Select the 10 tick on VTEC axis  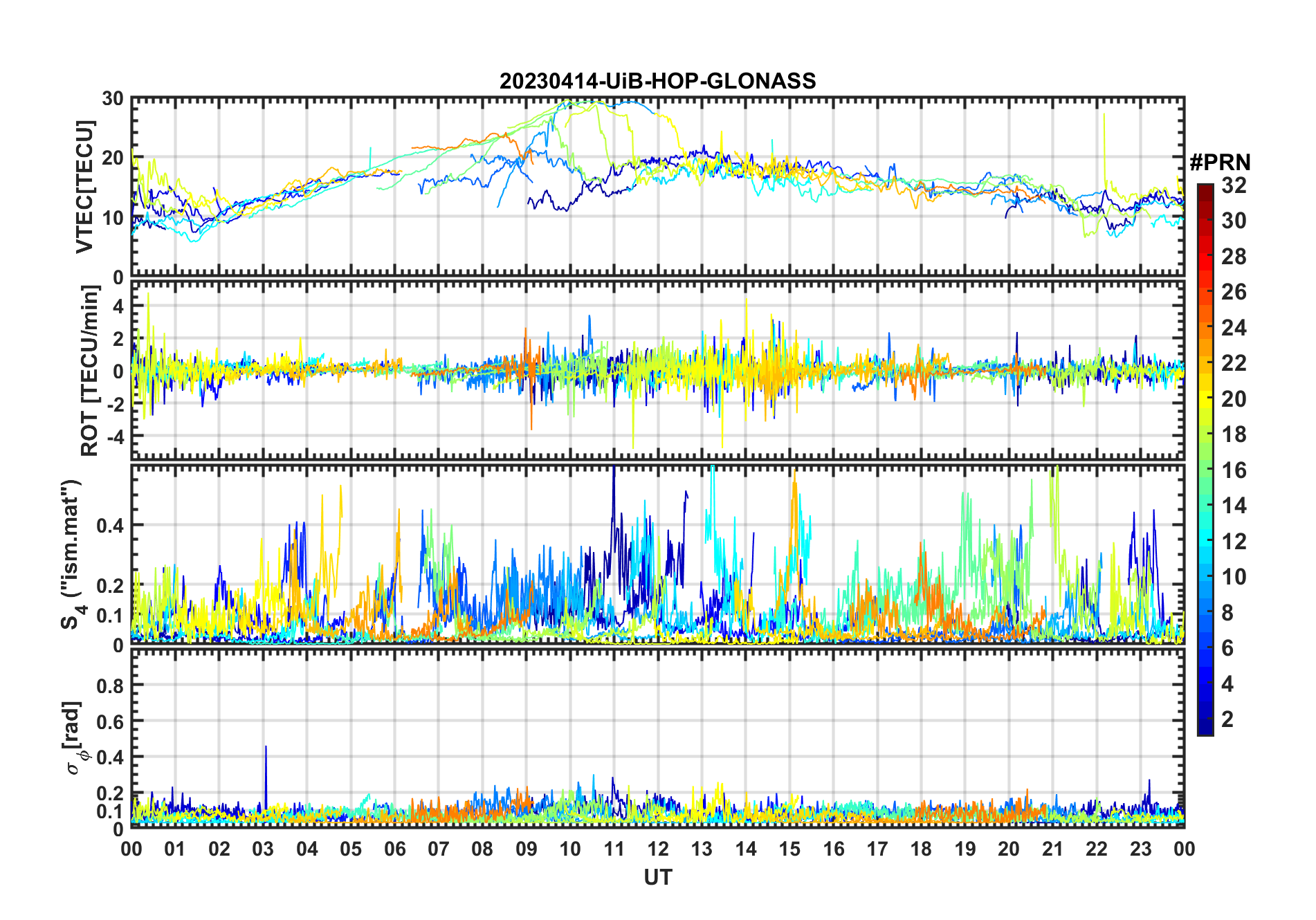[x=113, y=218]
